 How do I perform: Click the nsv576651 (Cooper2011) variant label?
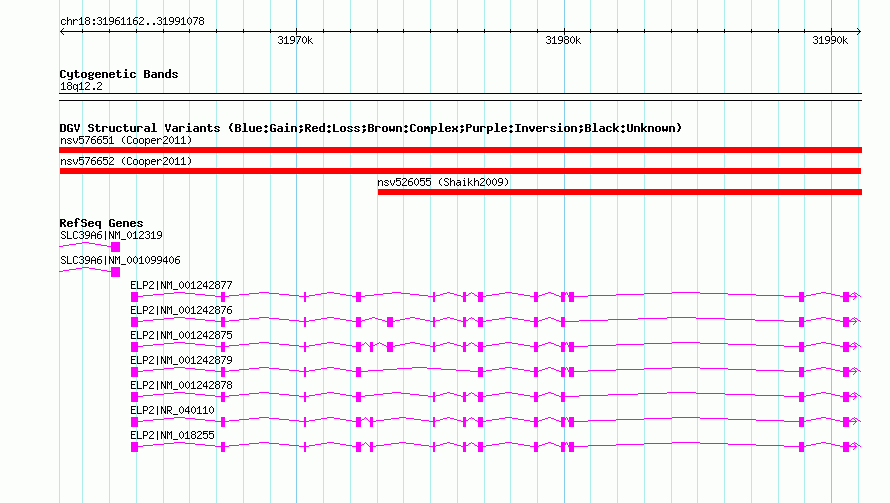(x=126, y=140)
